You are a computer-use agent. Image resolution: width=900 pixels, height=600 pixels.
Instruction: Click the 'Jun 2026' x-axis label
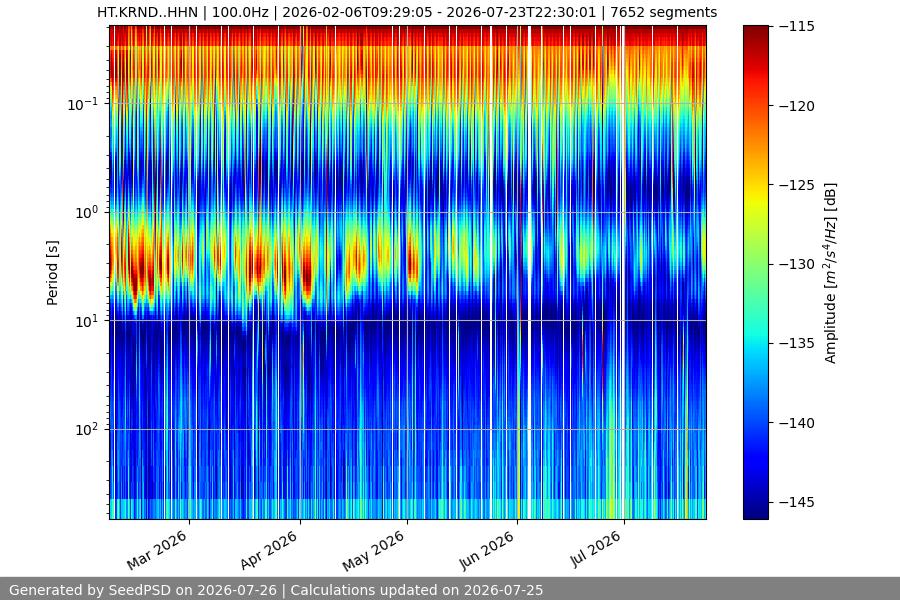[486, 550]
